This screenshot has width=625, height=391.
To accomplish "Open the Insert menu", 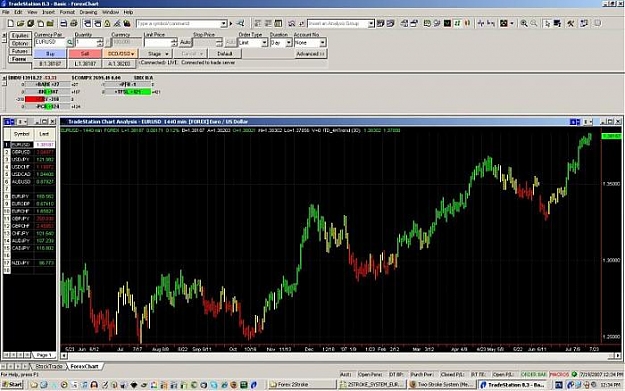I will click(48, 12).
